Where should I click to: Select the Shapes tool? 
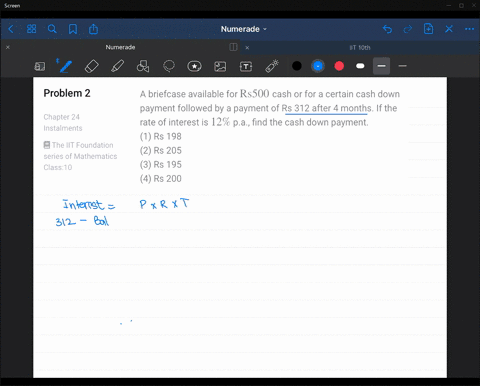tap(143, 66)
